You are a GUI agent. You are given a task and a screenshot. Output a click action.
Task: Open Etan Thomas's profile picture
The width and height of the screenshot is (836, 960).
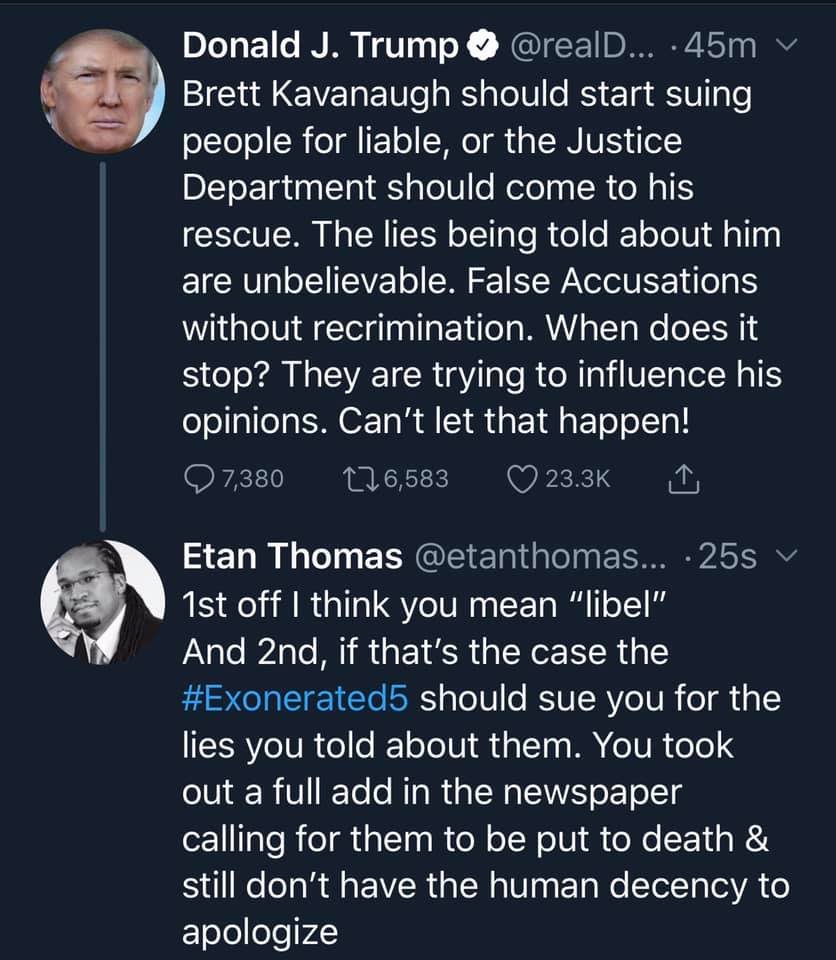[x=101, y=602]
